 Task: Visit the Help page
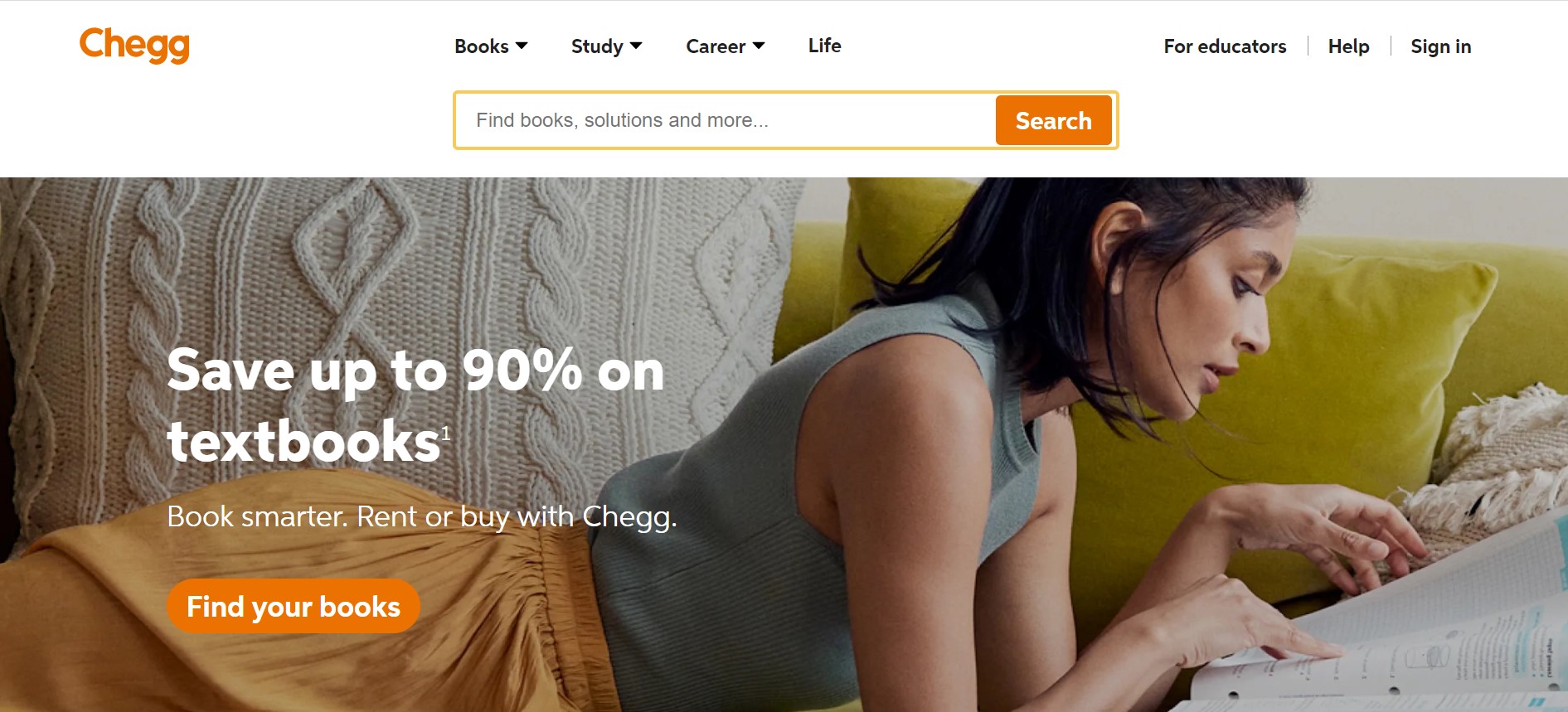click(x=1348, y=46)
